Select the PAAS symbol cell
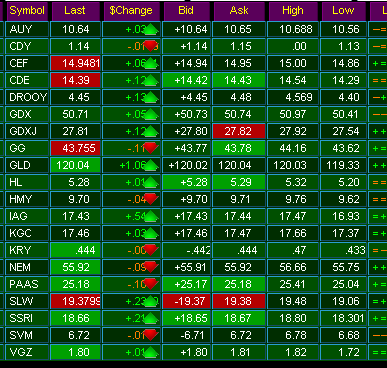This screenshot has height=368, width=387. coord(27,284)
